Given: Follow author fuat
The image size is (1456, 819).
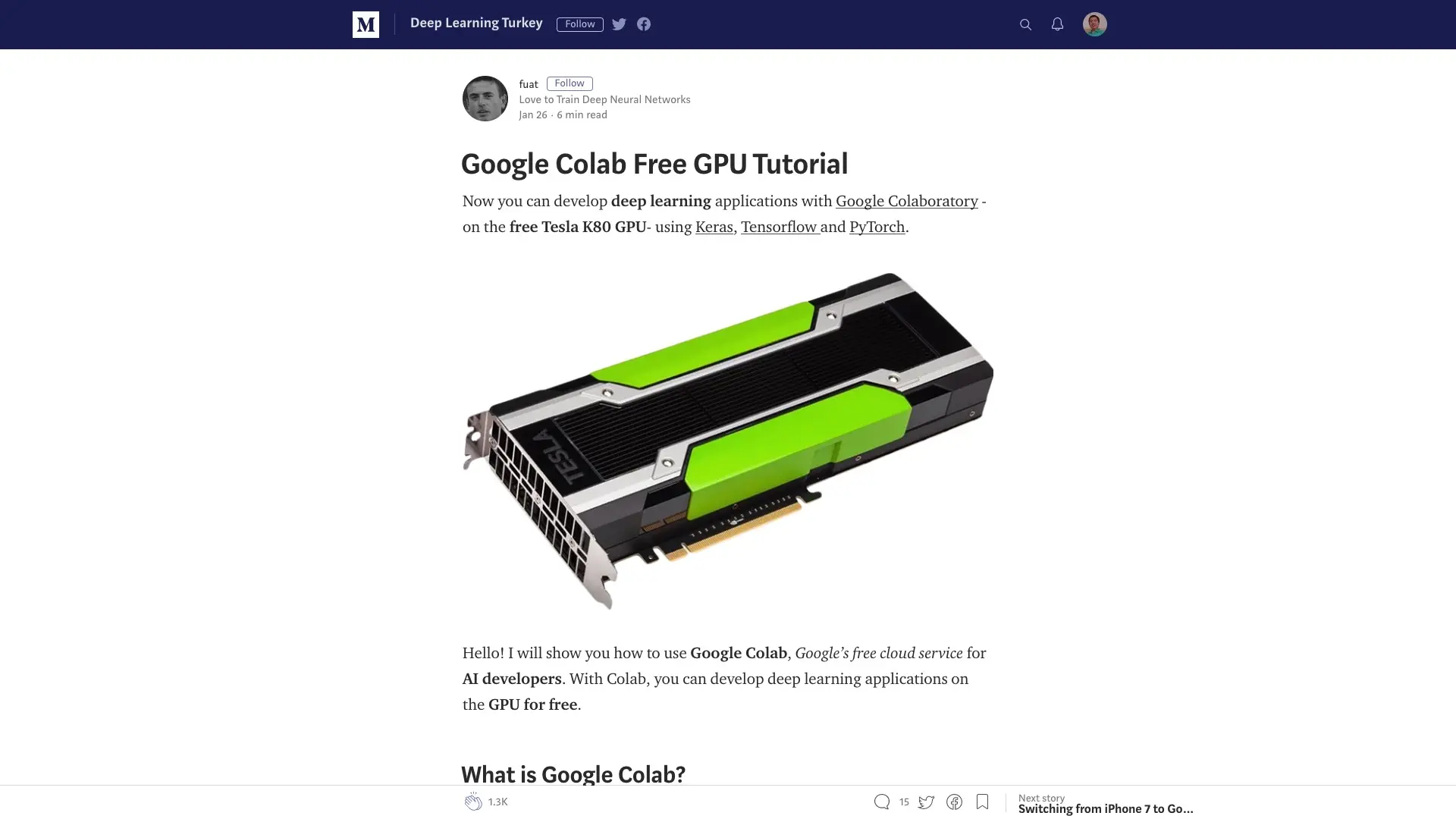Looking at the screenshot, I should point(570,83).
